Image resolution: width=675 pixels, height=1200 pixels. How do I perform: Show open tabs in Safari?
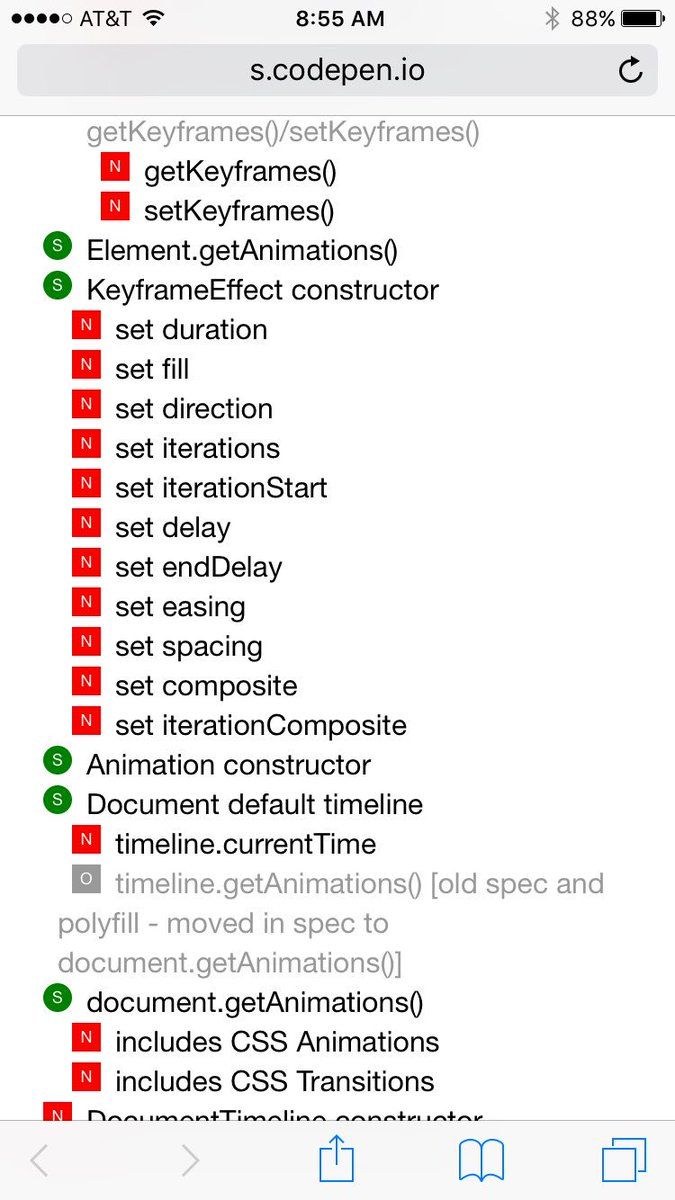[624, 1160]
